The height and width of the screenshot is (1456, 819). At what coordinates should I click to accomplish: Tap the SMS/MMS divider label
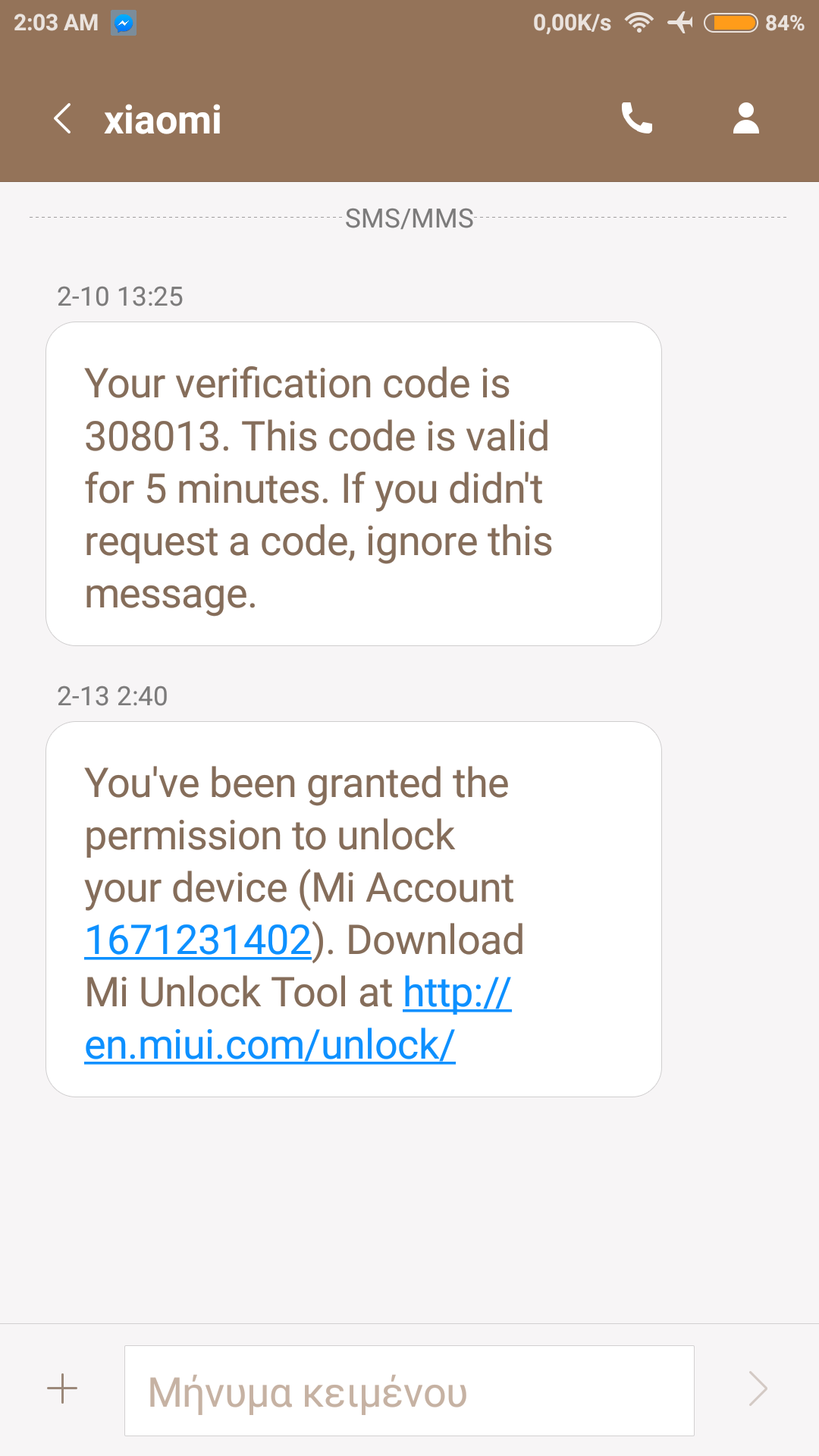[x=409, y=218]
